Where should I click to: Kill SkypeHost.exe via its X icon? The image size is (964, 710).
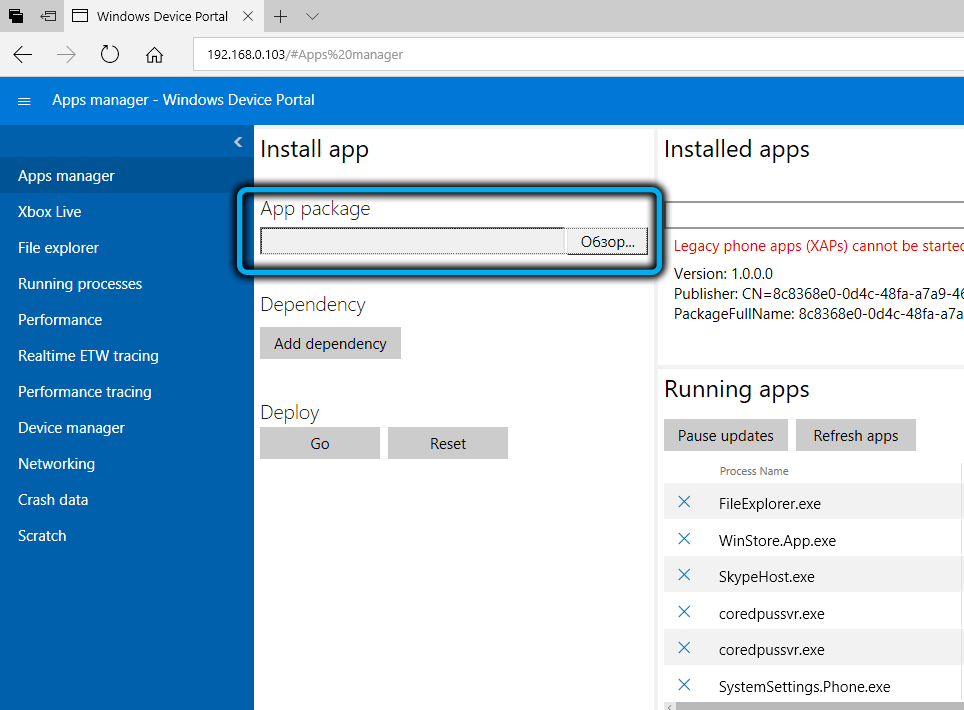(x=684, y=575)
